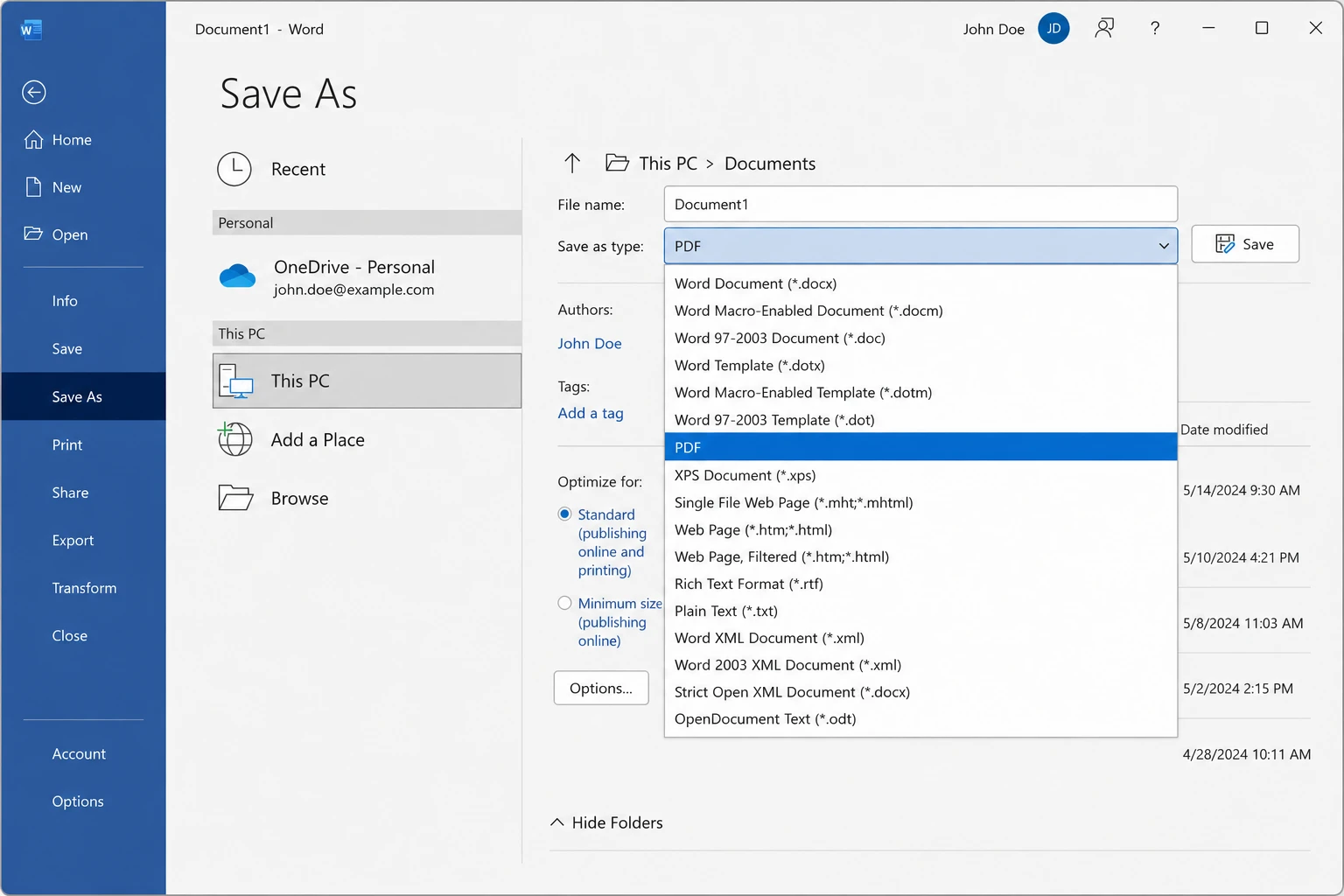Open Transform in backstage sidebar

click(x=83, y=588)
